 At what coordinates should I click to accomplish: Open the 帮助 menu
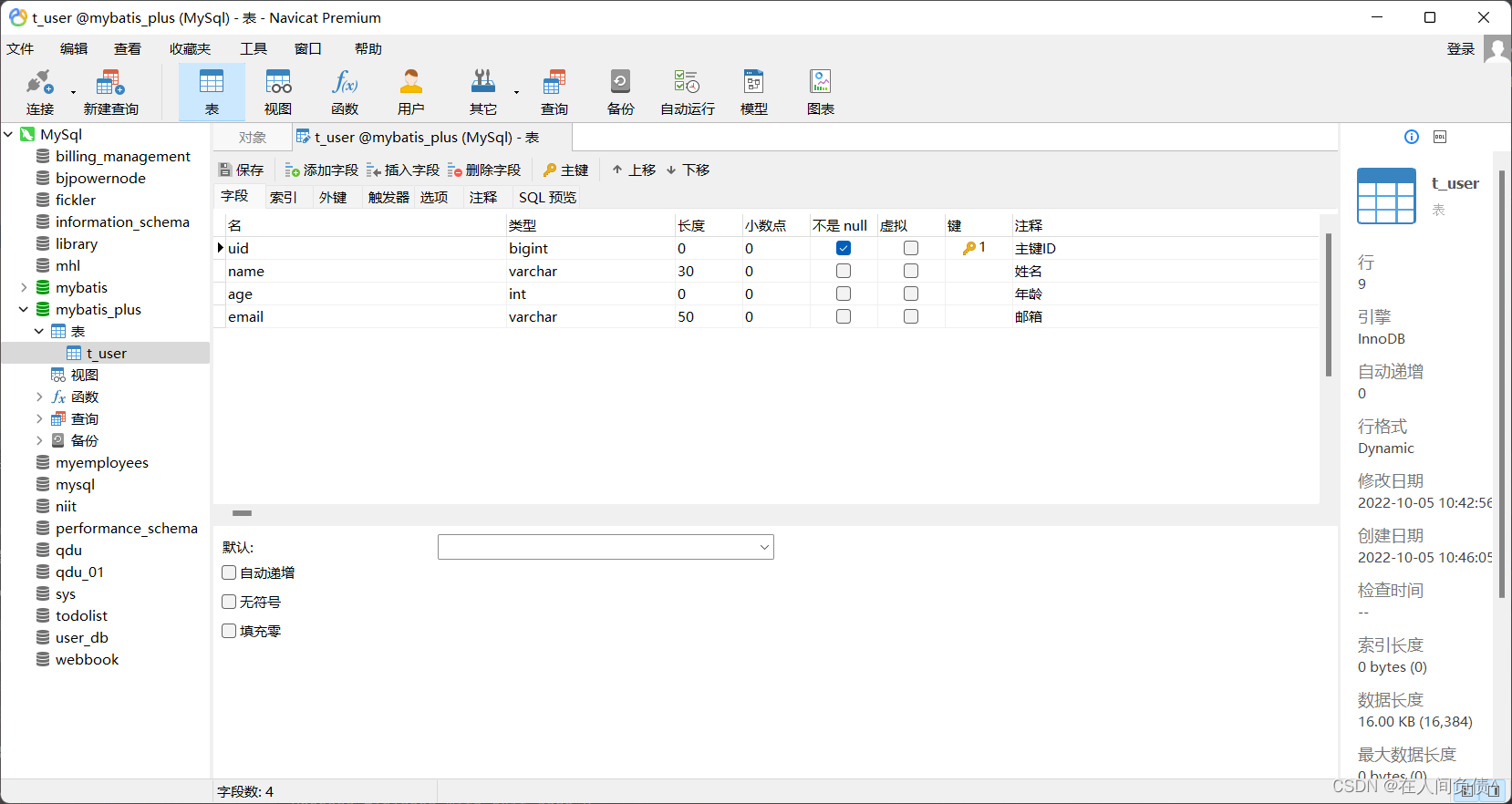pos(368,48)
